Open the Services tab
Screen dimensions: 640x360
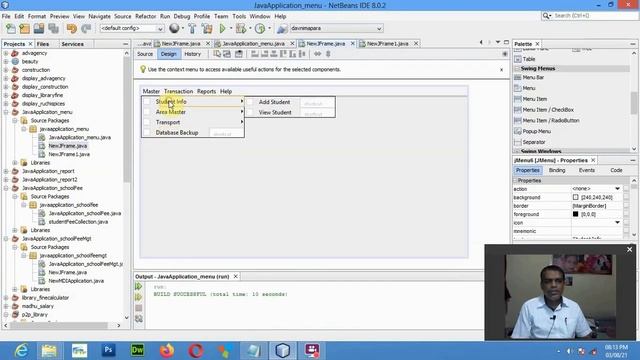pyautogui.click(x=72, y=44)
